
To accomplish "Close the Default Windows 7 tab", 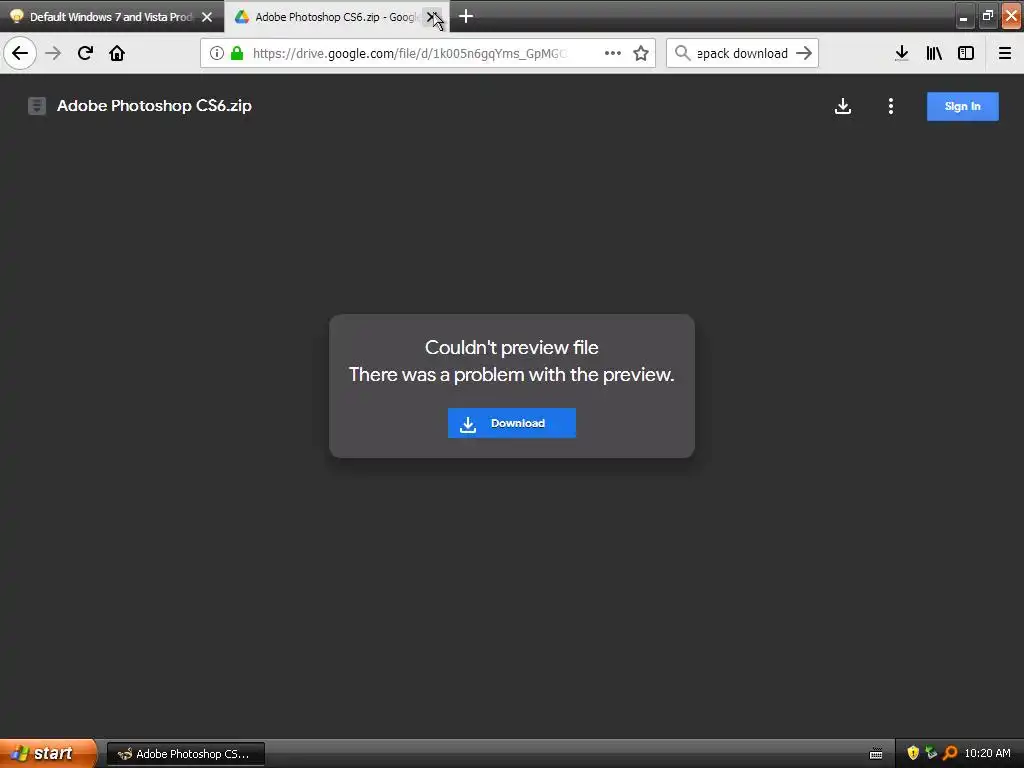I will point(207,17).
